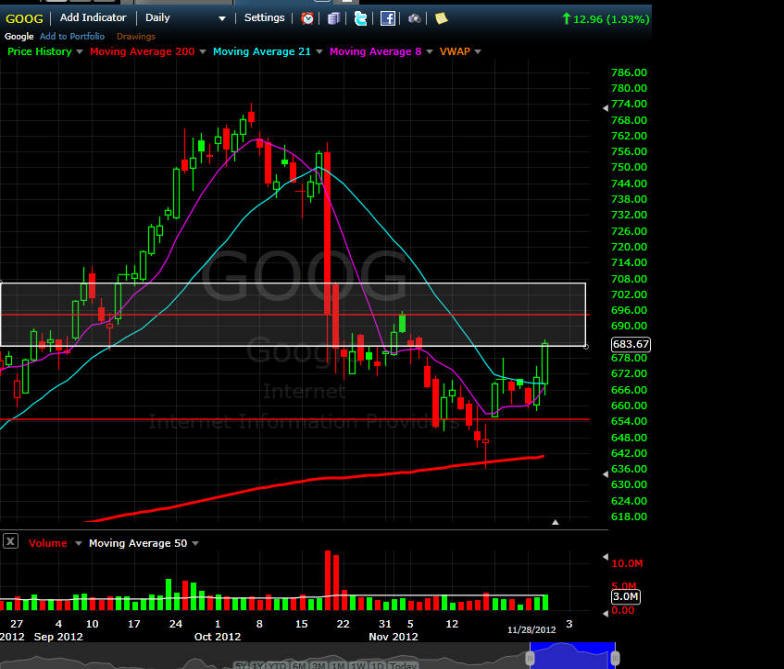Click the camera snapshot icon

point(414,18)
